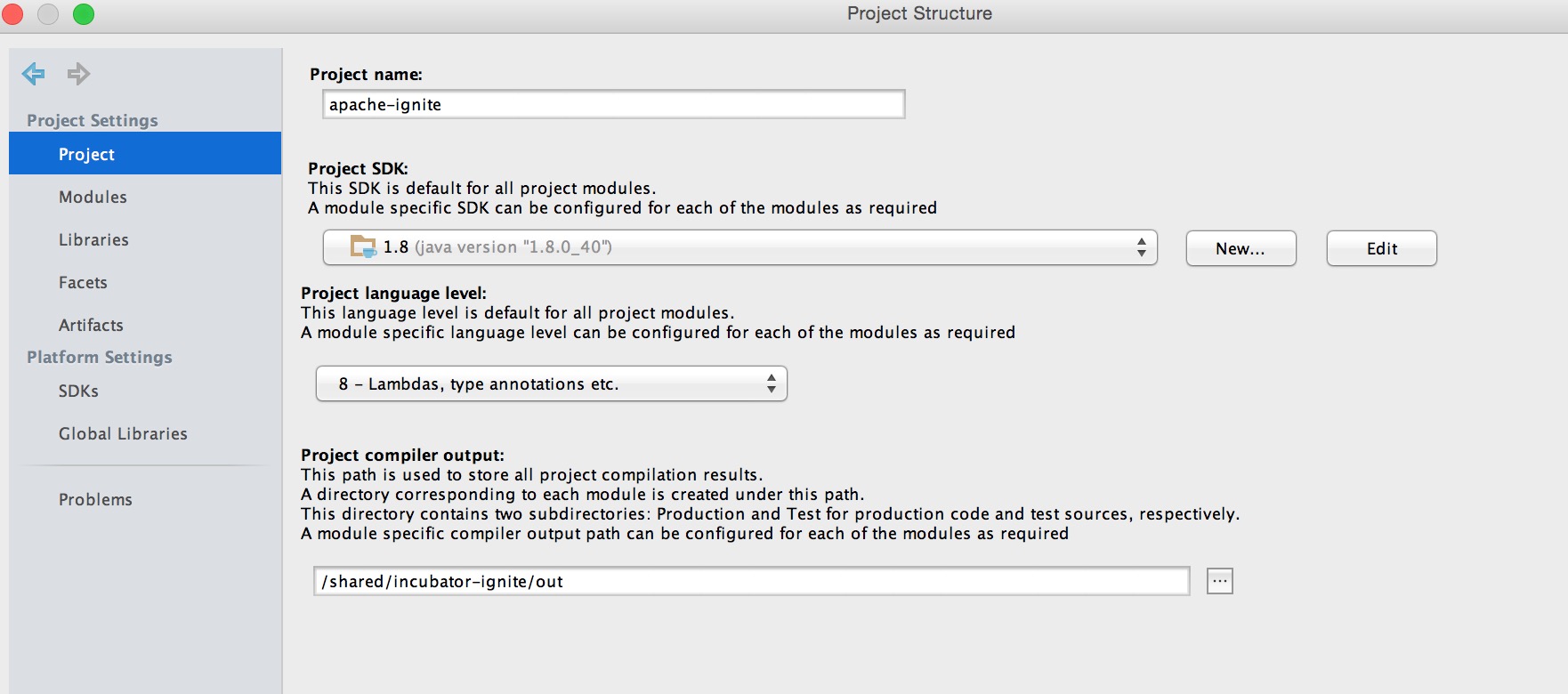The width and height of the screenshot is (1568, 694).
Task: Click the red close window button
Action: 12,14
